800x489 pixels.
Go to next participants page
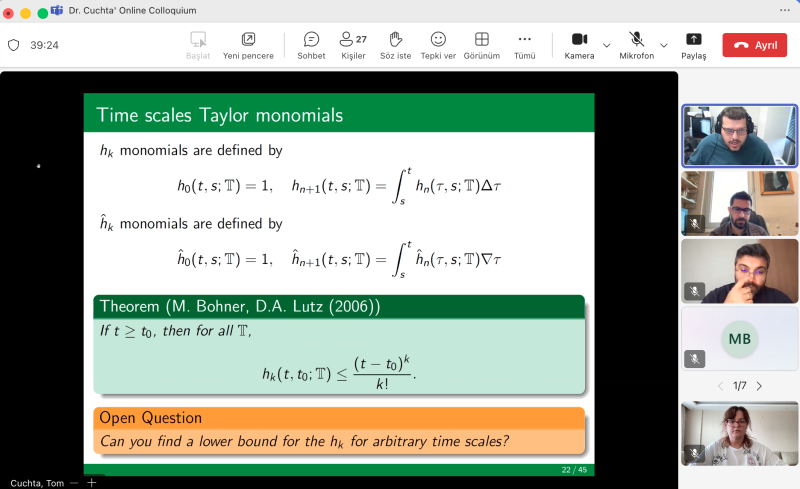759,386
